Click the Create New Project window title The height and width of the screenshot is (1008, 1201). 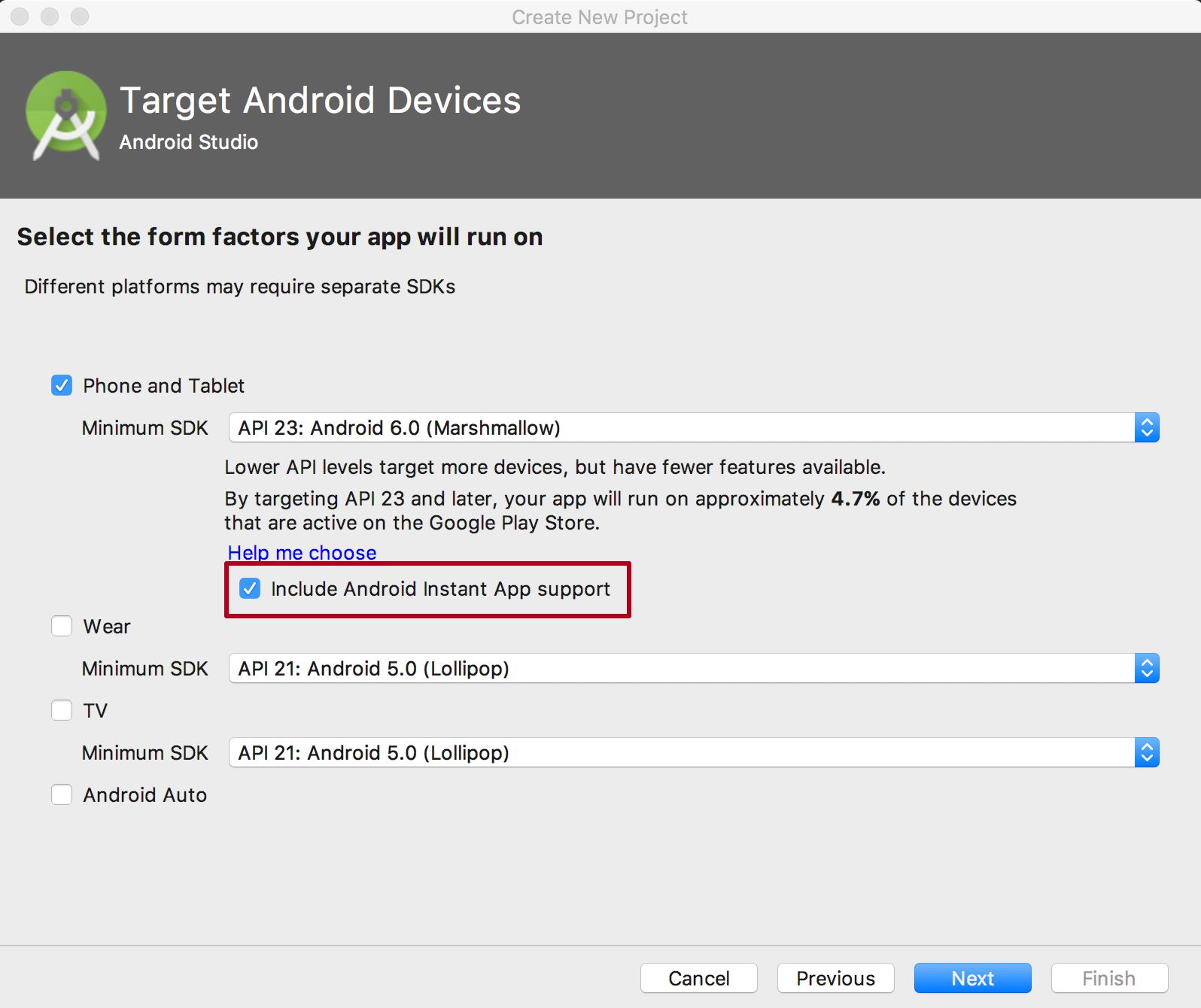tap(600, 17)
